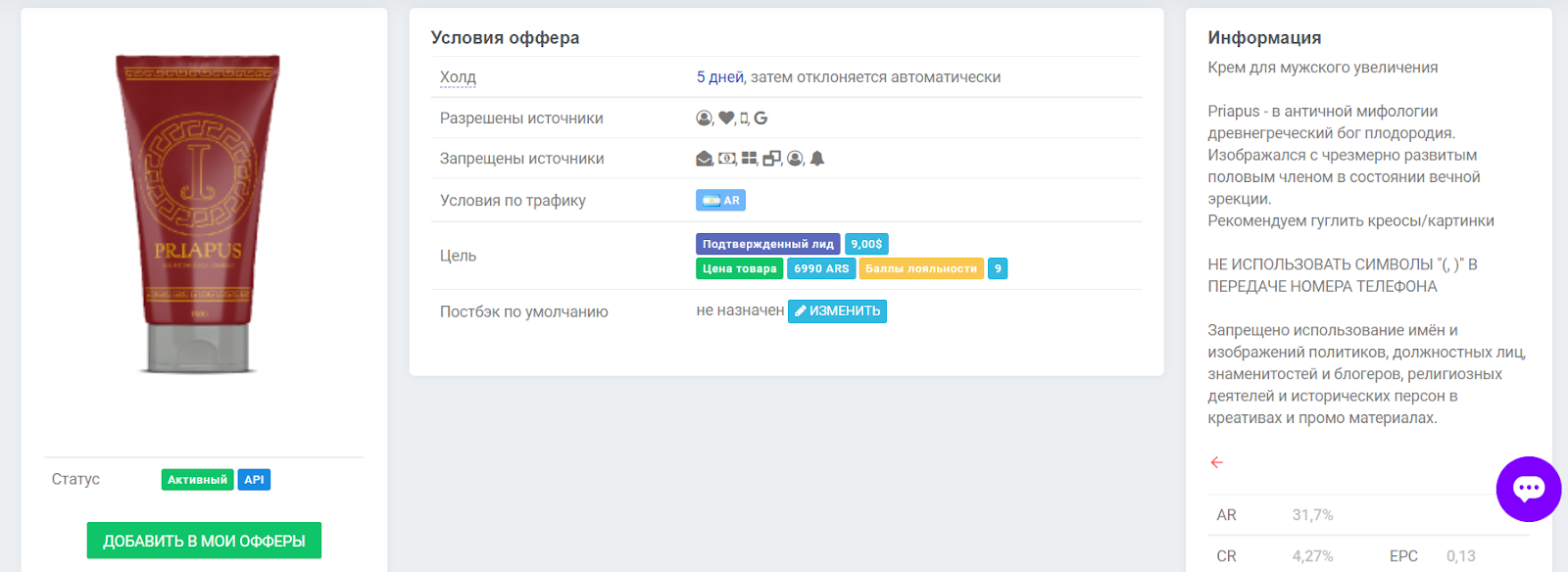Click the AR 31,7% value
Viewport: 1568px width, 572px height.
click(1312, 515)
